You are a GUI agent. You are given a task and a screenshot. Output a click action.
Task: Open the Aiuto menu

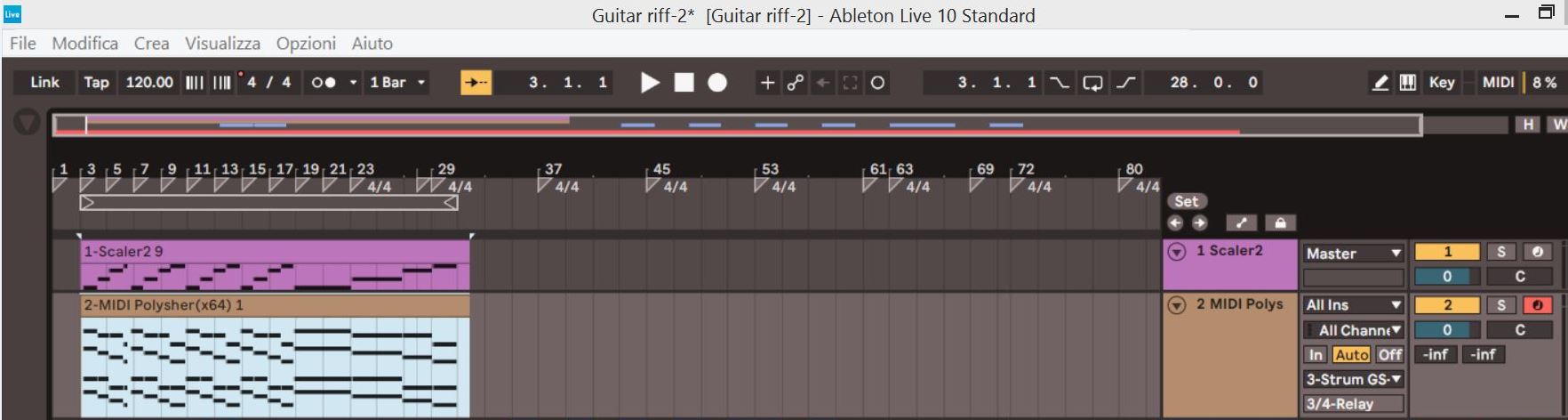pos(372,43)
